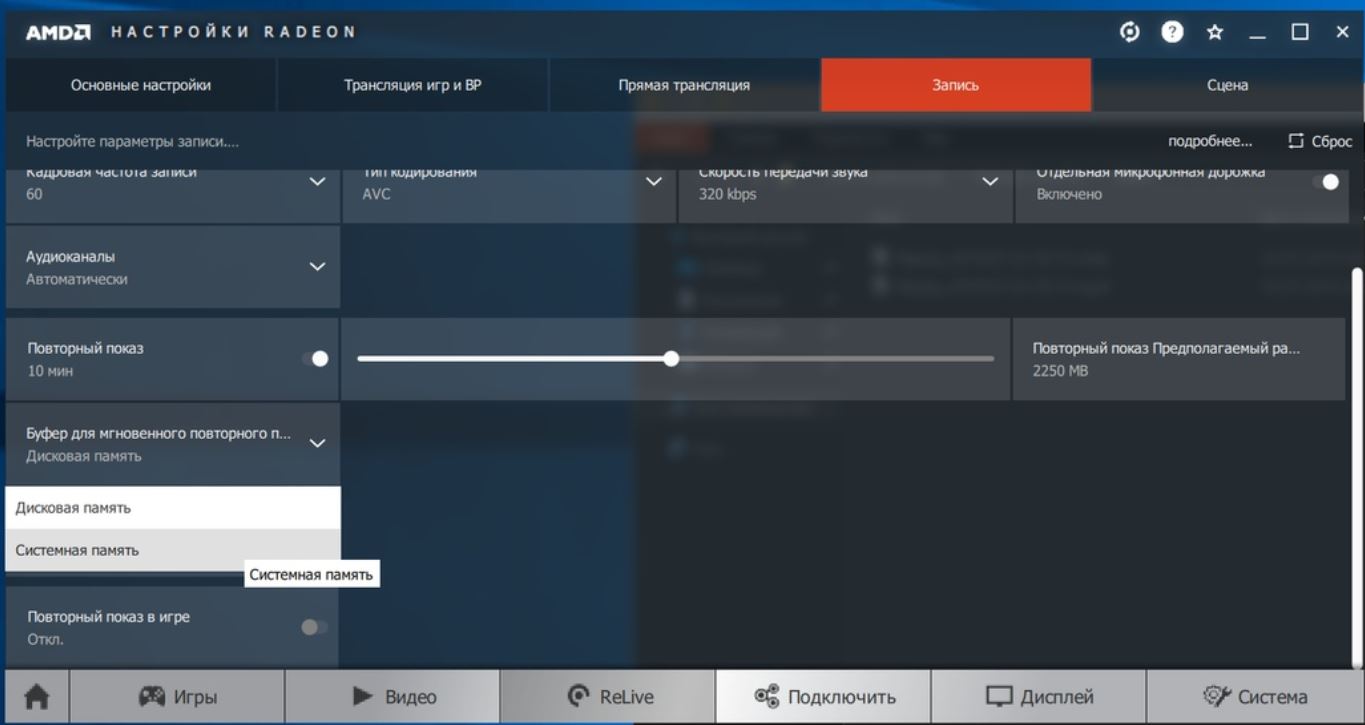The height and width of the screenshot is (725, 1365).
Task: Open the Система settings section
Action: tap(1255, 697)
